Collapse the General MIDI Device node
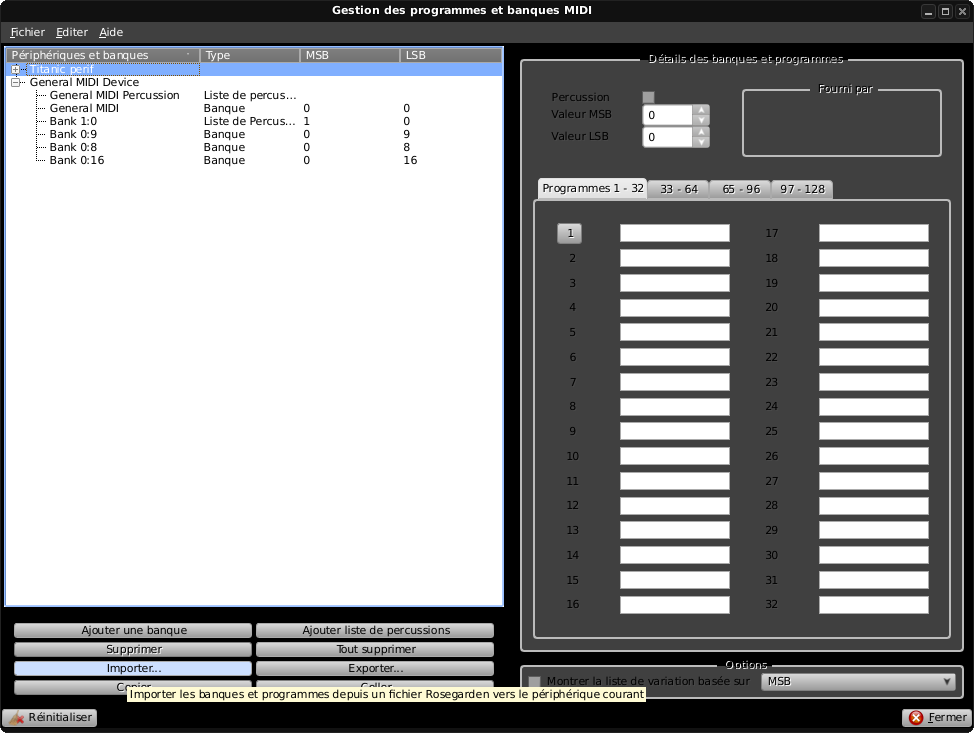The height and width of the screenshot is (733, 974). 16,82
